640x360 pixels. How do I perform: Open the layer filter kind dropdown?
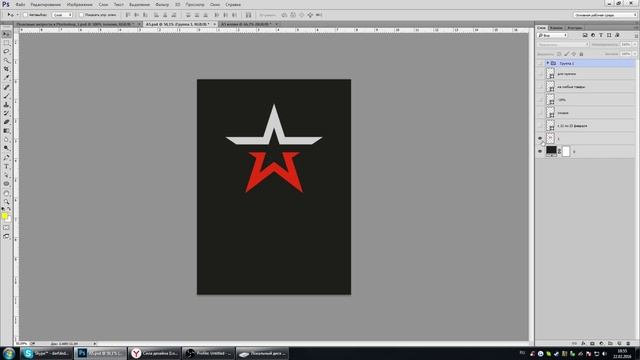coord(553,36)
